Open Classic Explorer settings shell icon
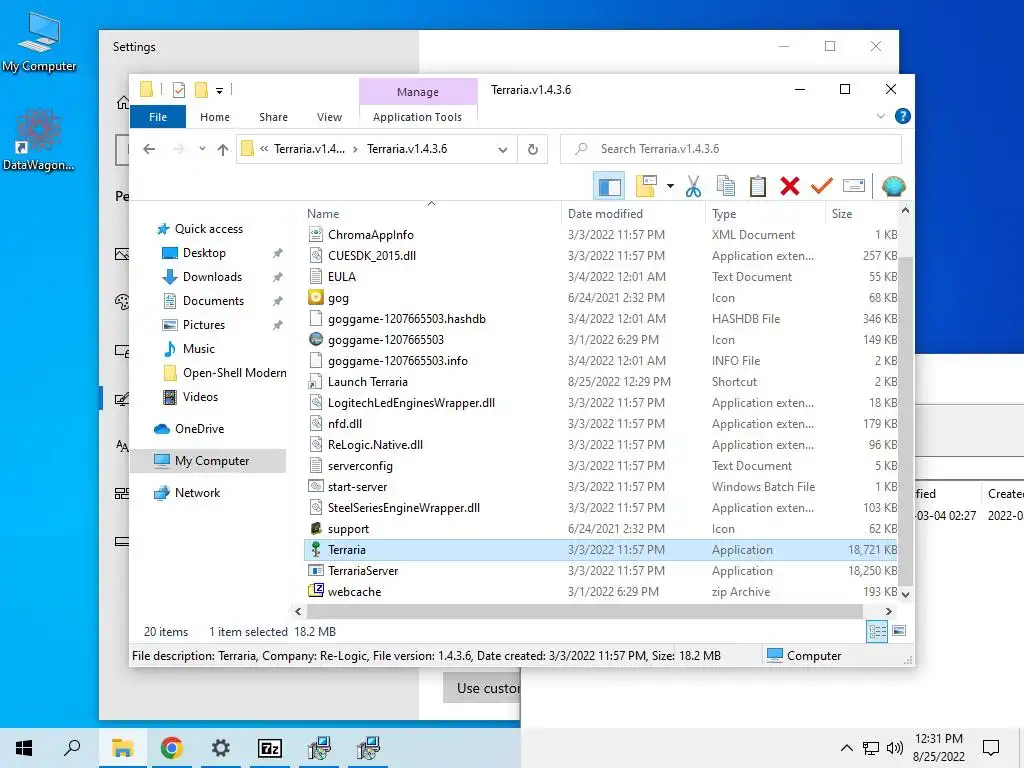Screen dimensions: 1024x768 click(893, 187)
